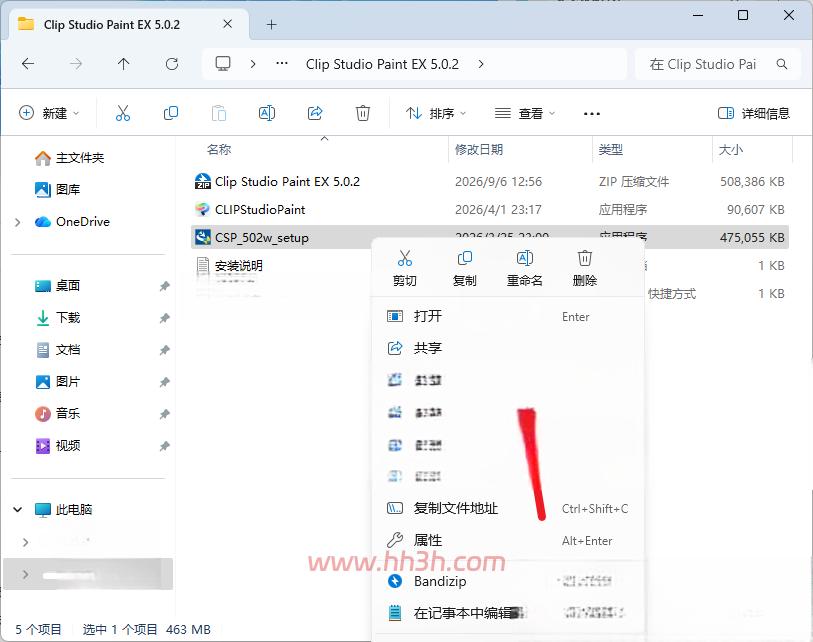The height and width of the screenshot is (642, 813).
Task: Collapse the 此电脑 tree node
Action: click(x=18, y=509)
